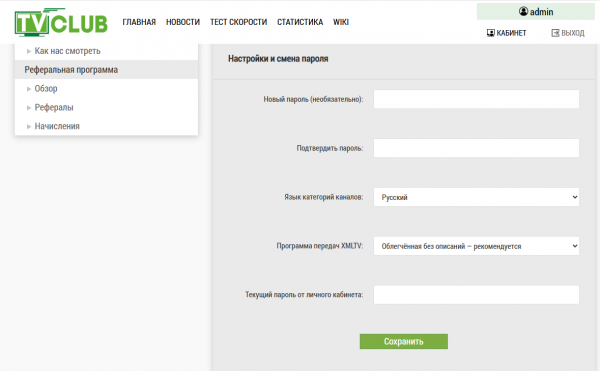Image resolution: width=600 pixels, height=371 pixels.
Task: Click the admin user avatar icon
Action: point(523,11)
